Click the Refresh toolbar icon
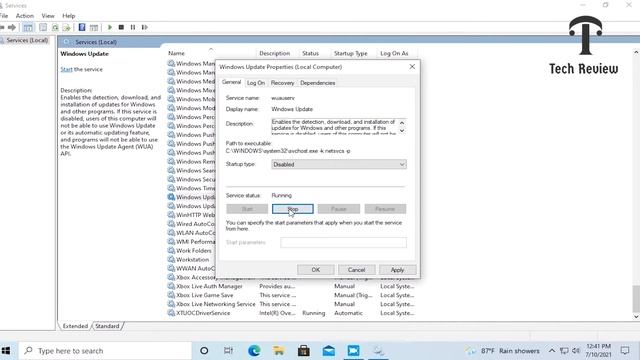640x360 pixels. click(55, 27)
